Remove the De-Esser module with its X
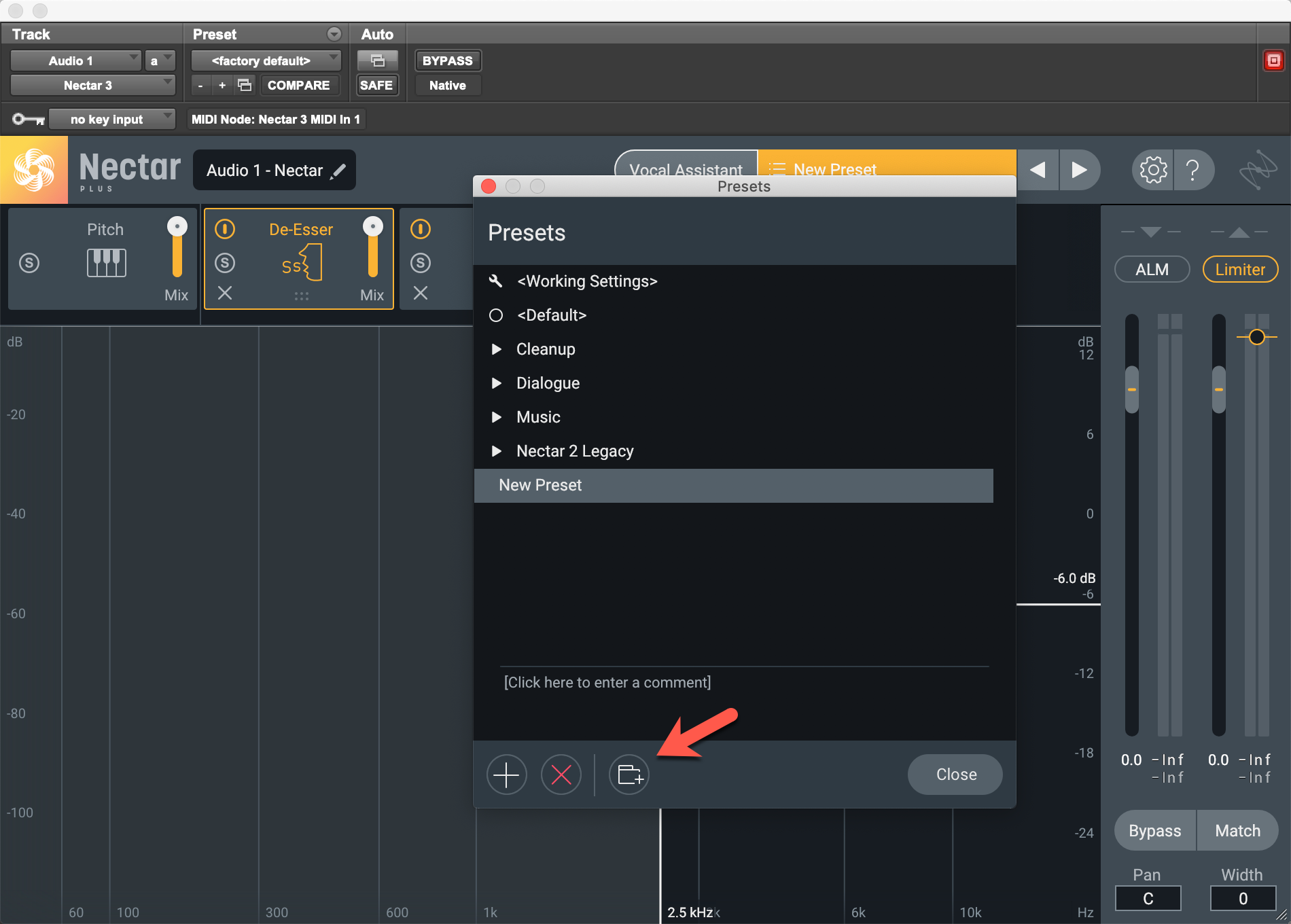1291x924 pixels. point(225,293)
